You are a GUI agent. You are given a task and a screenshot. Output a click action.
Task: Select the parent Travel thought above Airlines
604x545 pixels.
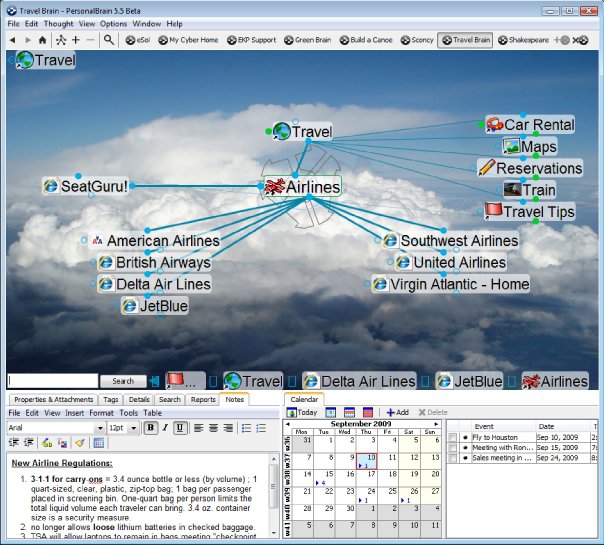303,131
